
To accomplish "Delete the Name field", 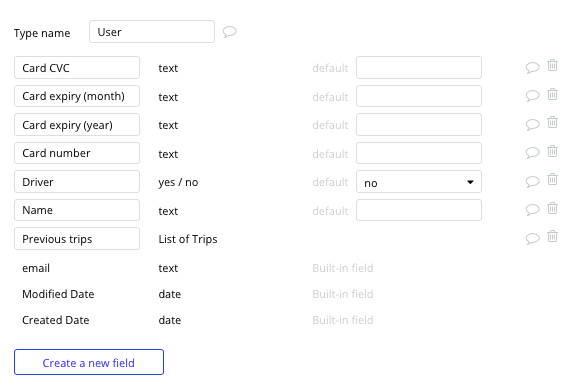I will [x=552, y=208].
